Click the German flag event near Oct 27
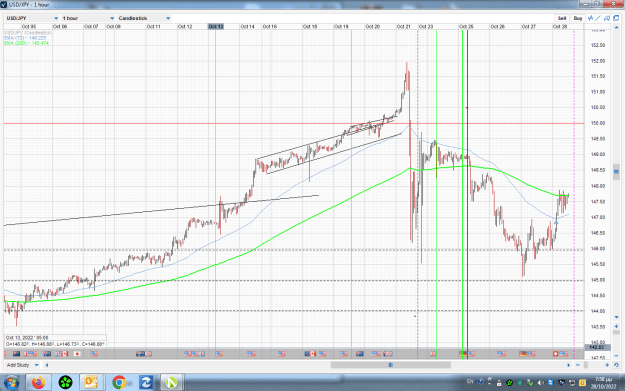Image resolution: width=625 pixels, height=391 pixels. [523, 354]
